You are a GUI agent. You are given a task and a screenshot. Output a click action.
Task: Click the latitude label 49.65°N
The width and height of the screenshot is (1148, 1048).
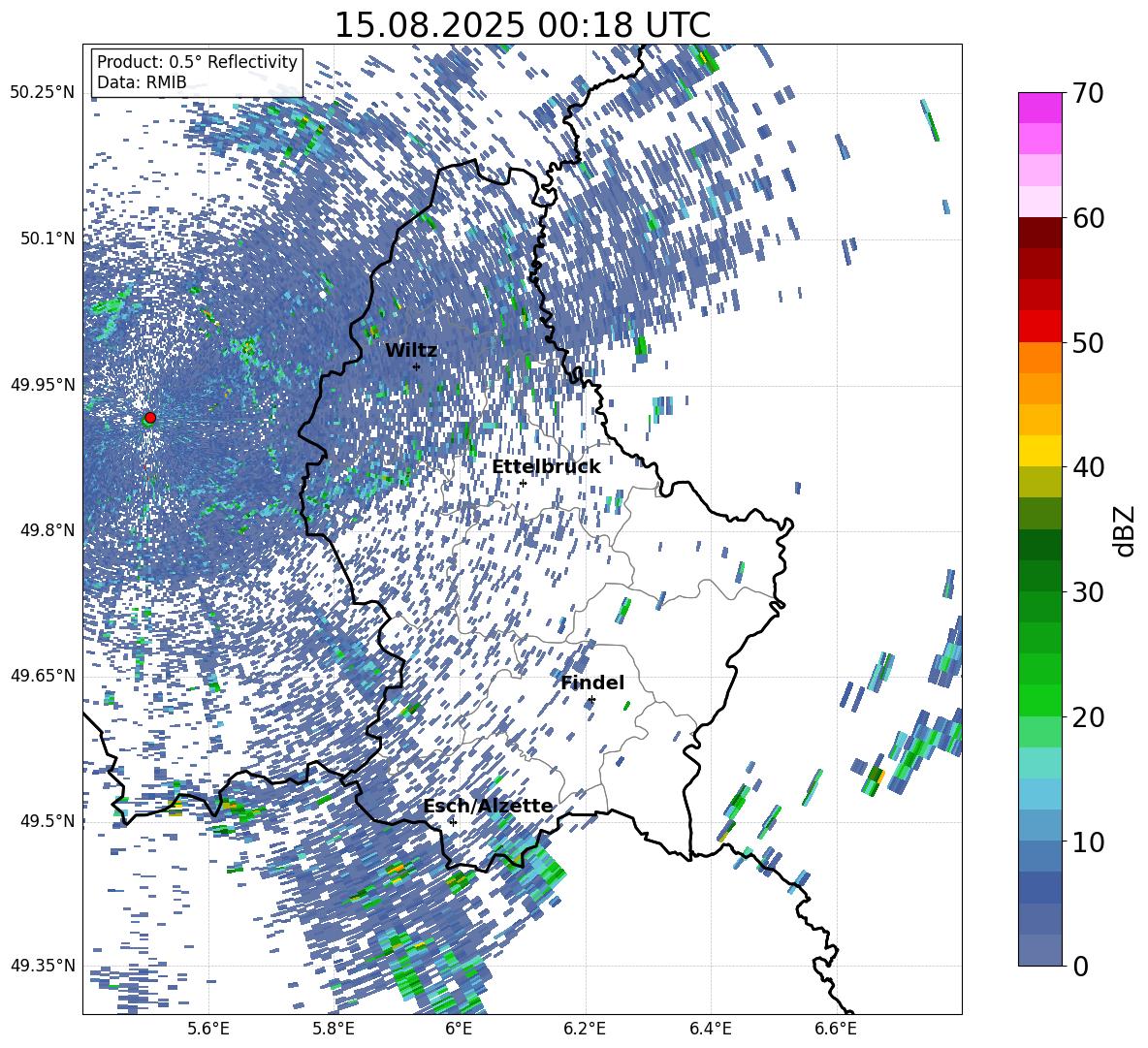coord(43,675)
